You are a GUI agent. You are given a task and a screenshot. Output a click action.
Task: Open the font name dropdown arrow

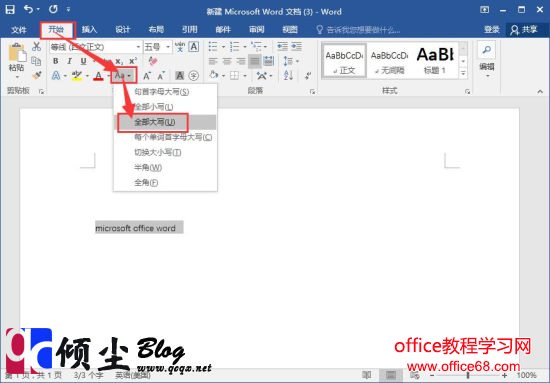click(138, 47)
